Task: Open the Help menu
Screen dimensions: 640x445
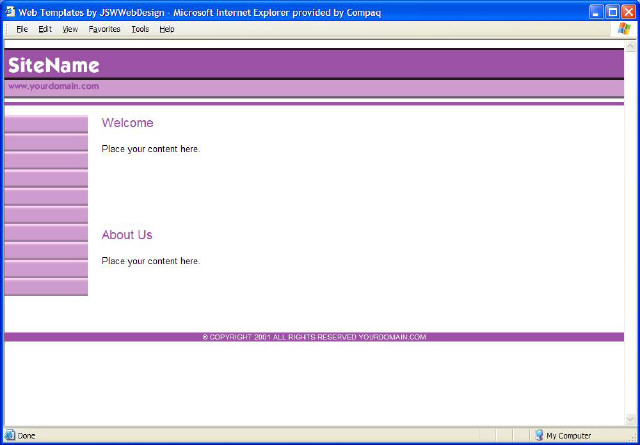Action: 167,29
